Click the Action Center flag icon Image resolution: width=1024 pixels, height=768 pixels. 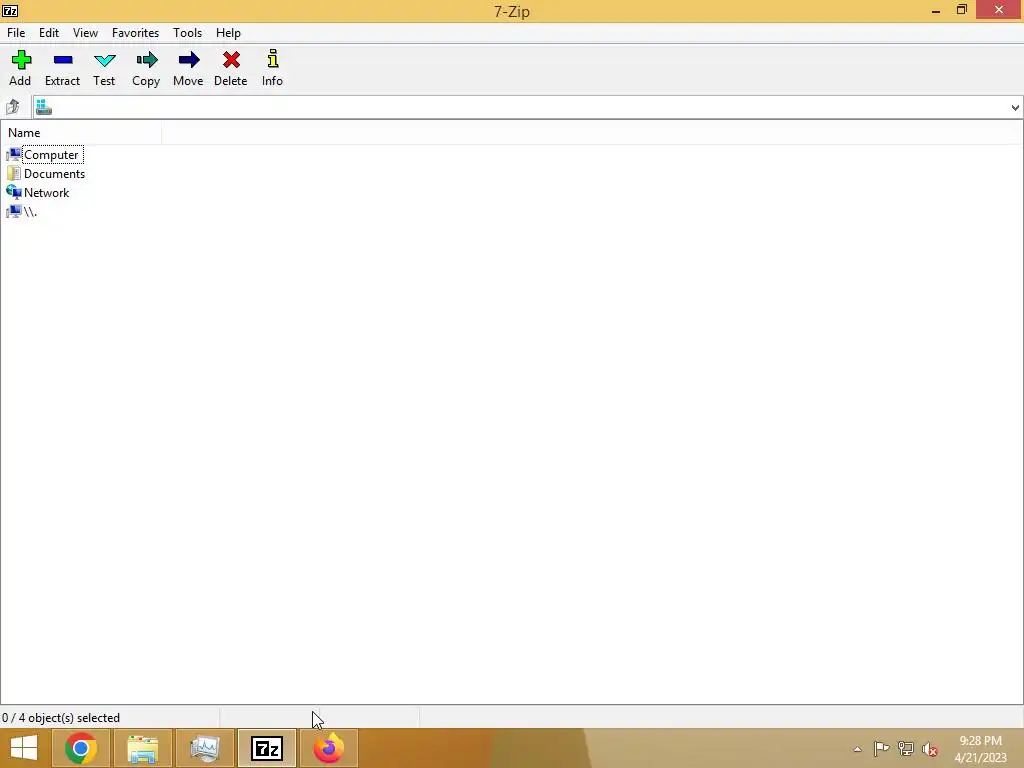pos(881,749)
